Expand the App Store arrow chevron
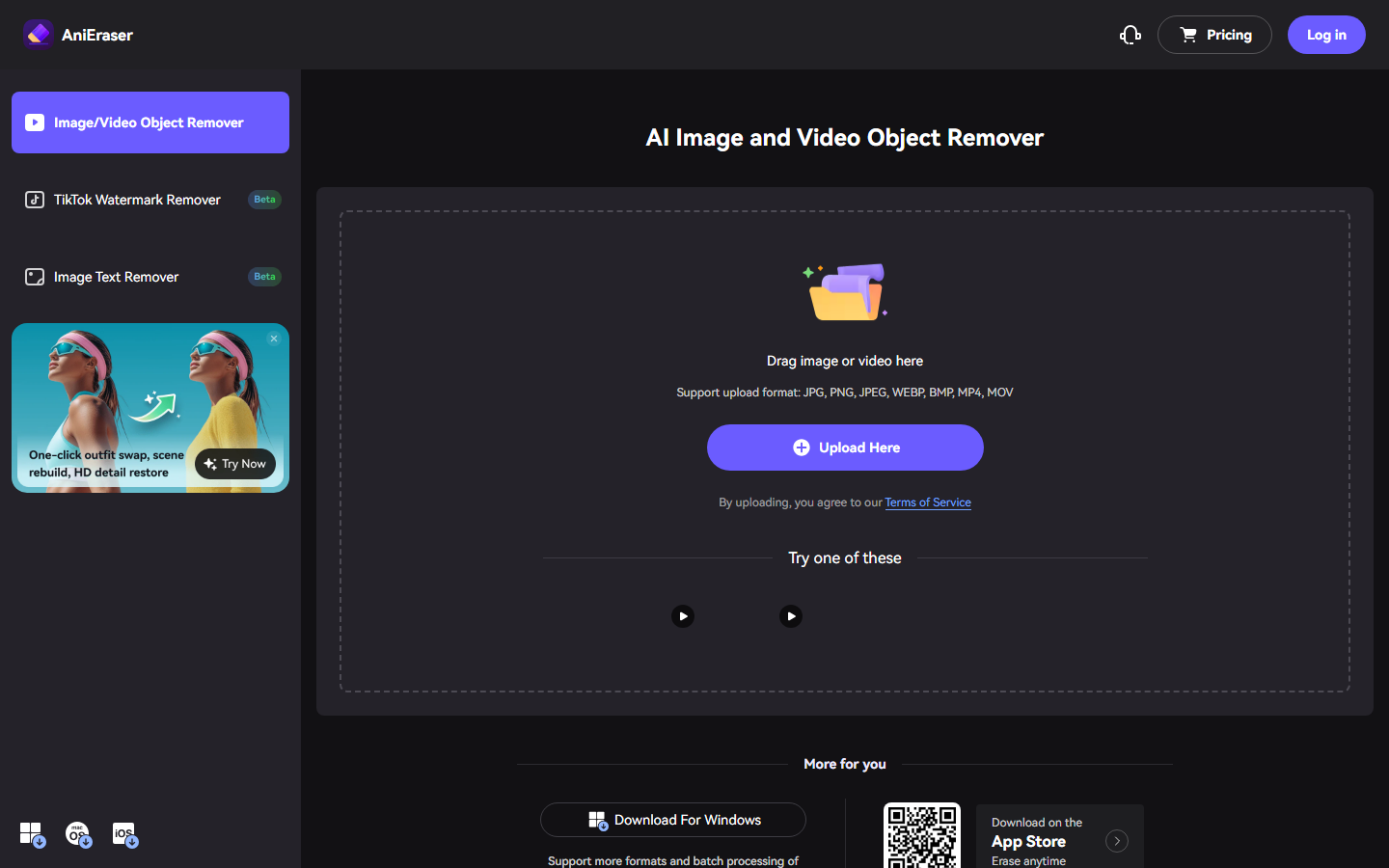 click(1117, 841)
